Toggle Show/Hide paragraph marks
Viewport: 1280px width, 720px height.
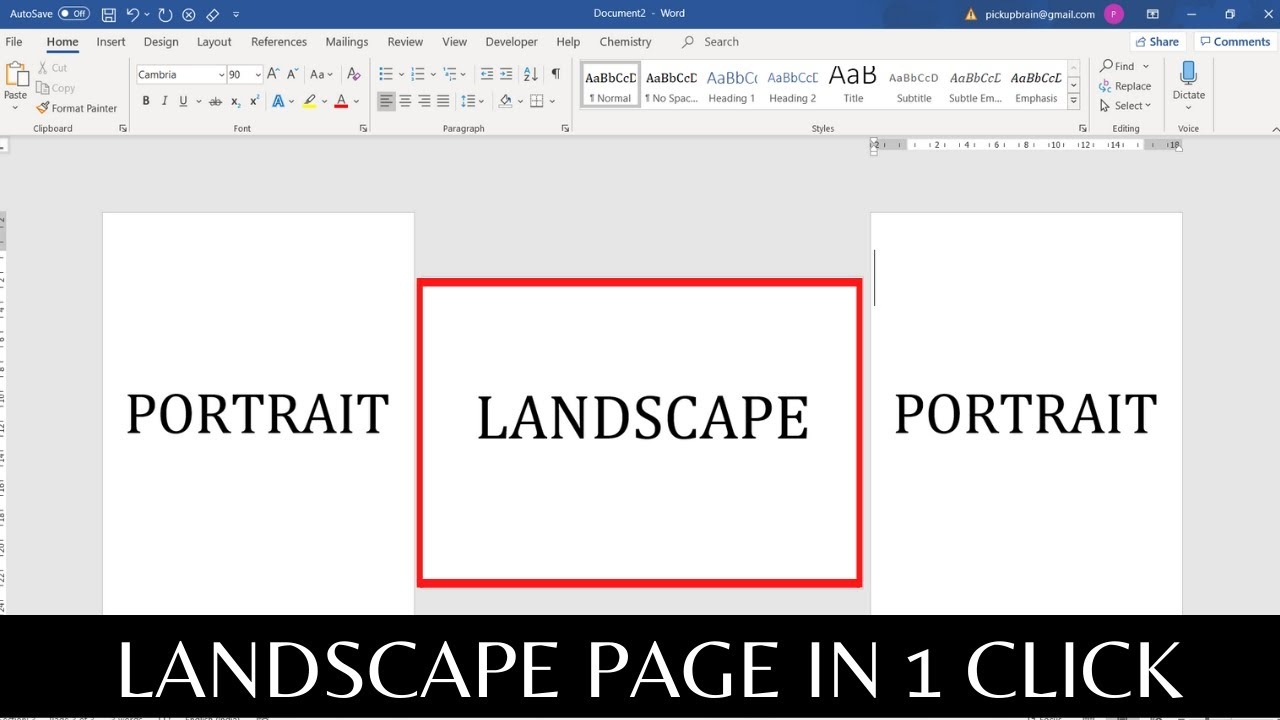[x=555, y=74]
